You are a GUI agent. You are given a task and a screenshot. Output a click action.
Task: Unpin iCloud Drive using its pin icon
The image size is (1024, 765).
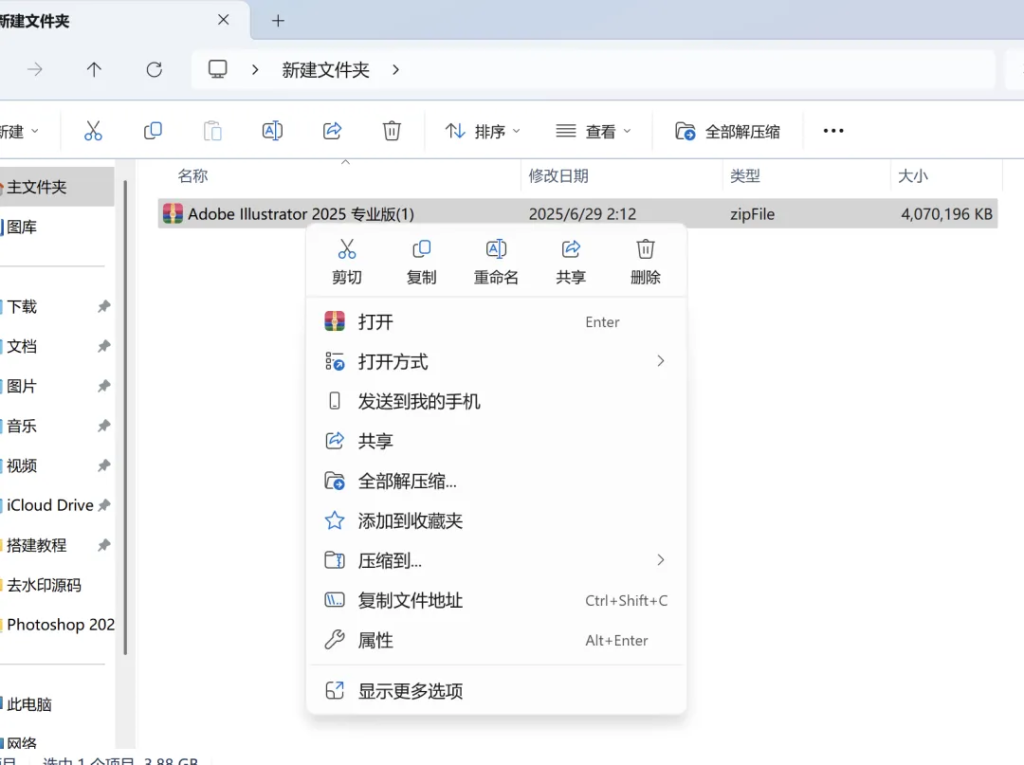[104, 505]
